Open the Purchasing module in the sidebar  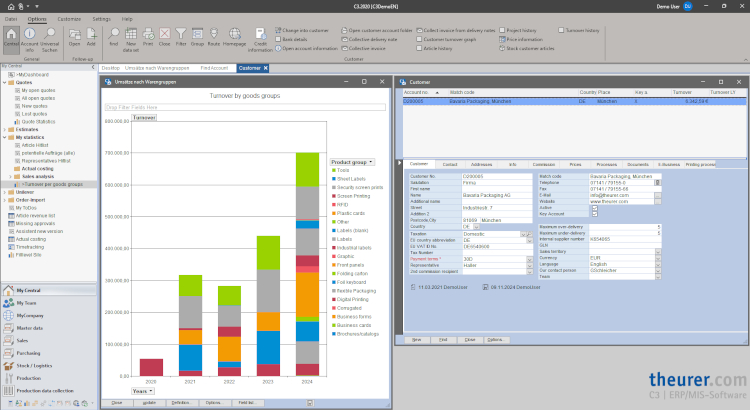pos(30,352)
